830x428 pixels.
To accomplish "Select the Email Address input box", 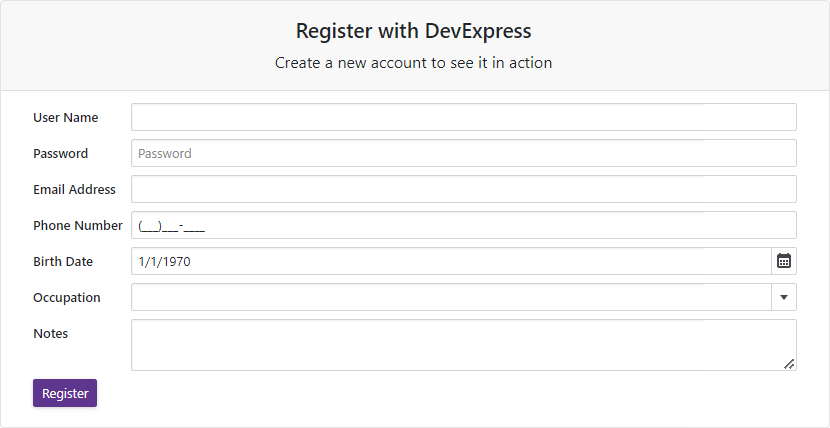I will 463,189.
